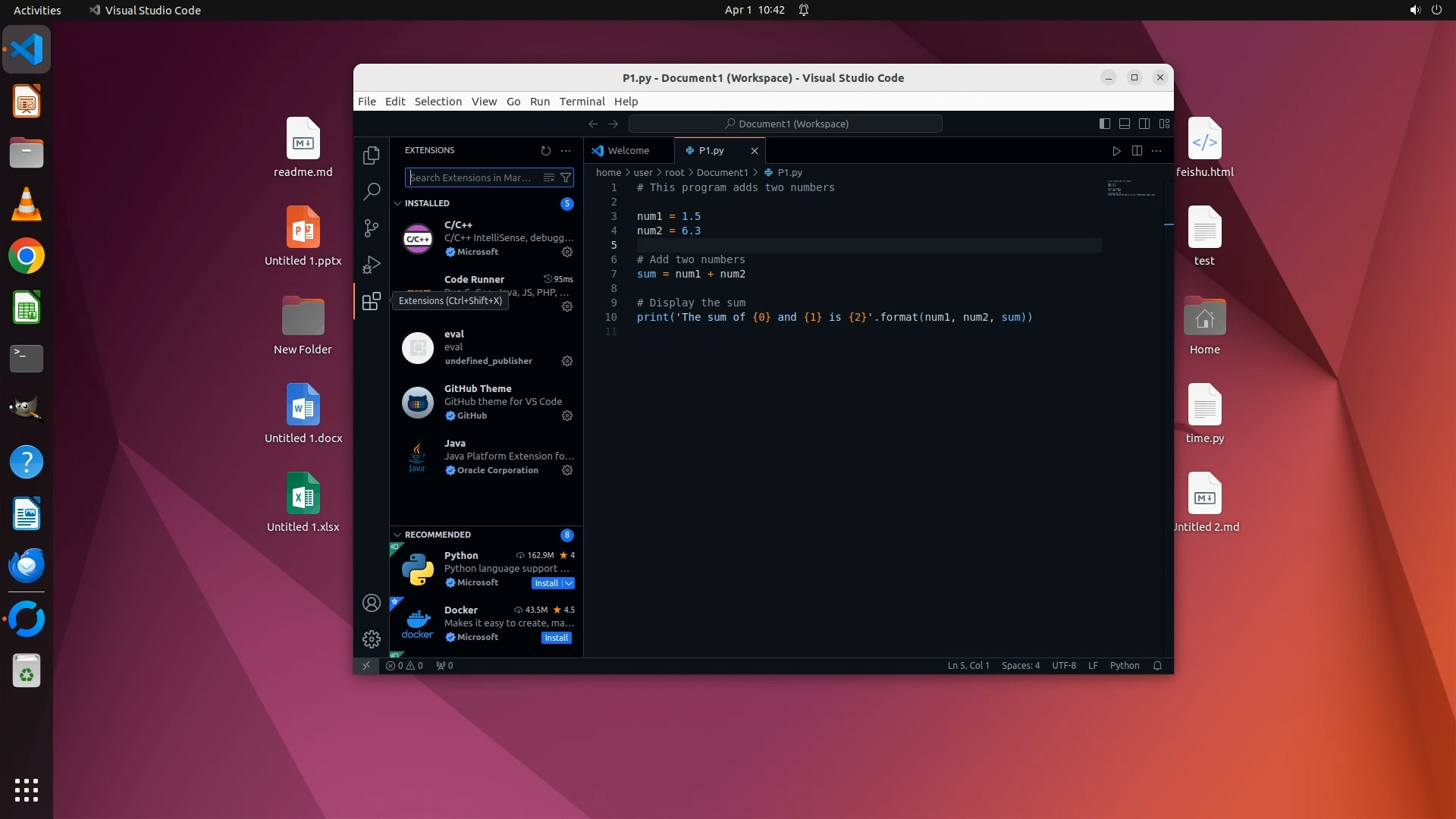Click Python language mode in status bar
This screenshot has width=1456, height=819.
pyautogui.click(x=1124, y=666)
